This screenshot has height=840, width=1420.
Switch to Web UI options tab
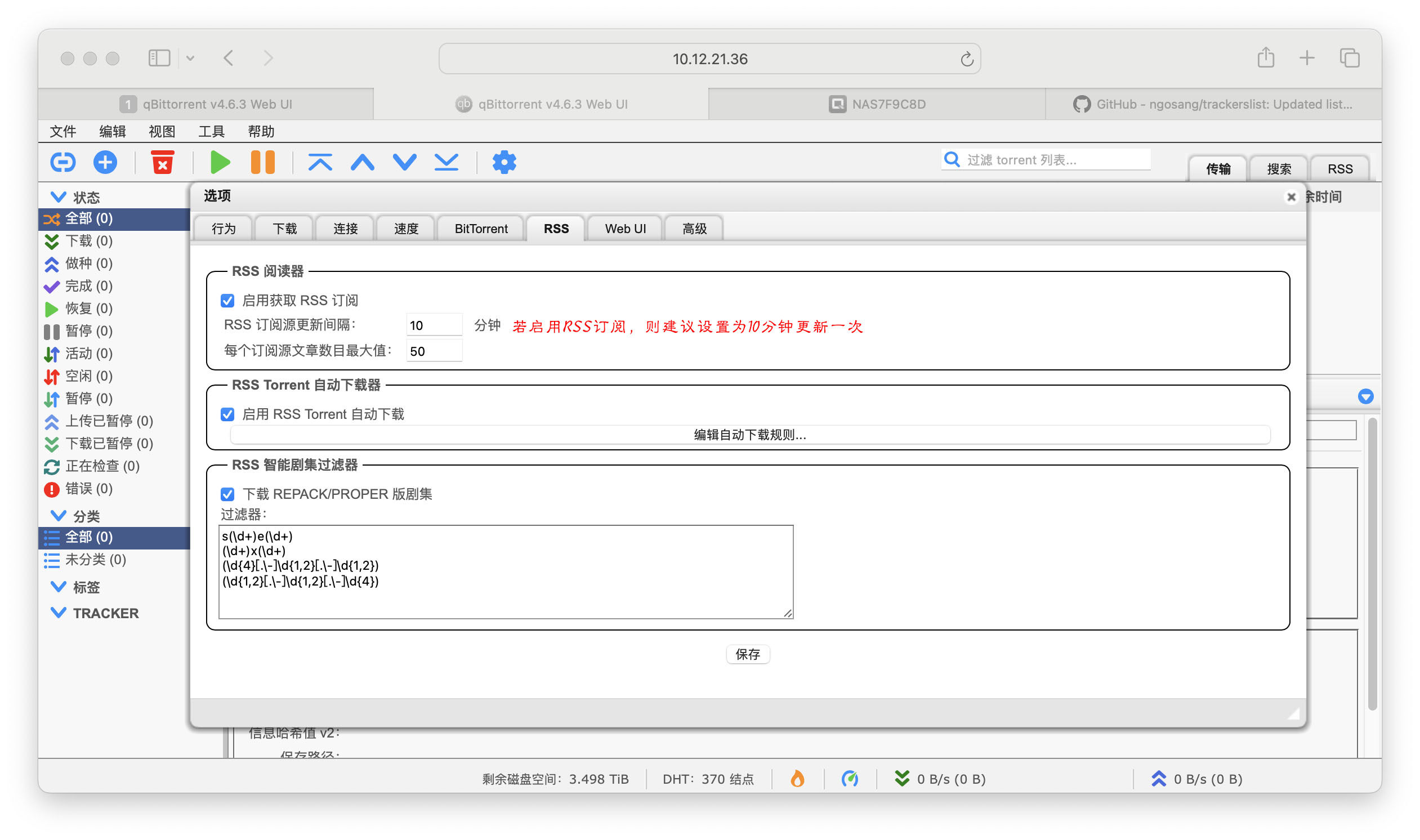(x=625, y=228)
